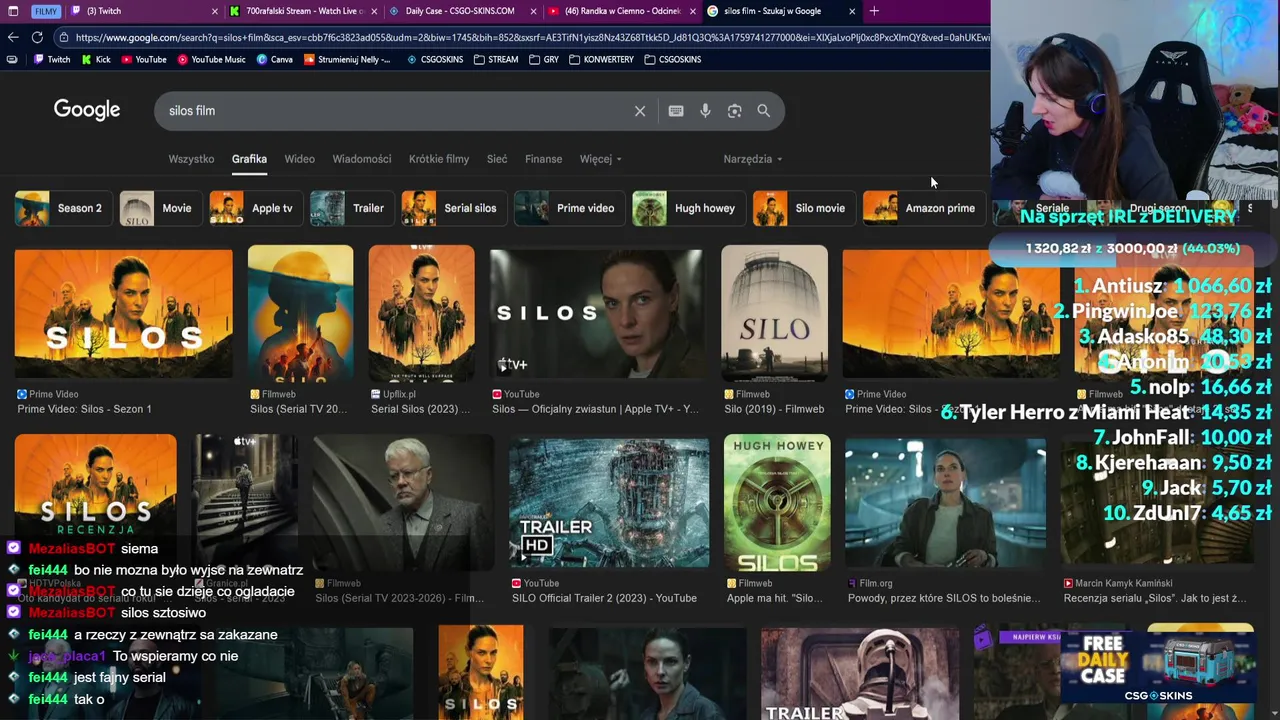Open YouTube Silos Oficjalny zwiastun thumbnail
Viewport: 1280px width, 720px height.
point(596,314)
